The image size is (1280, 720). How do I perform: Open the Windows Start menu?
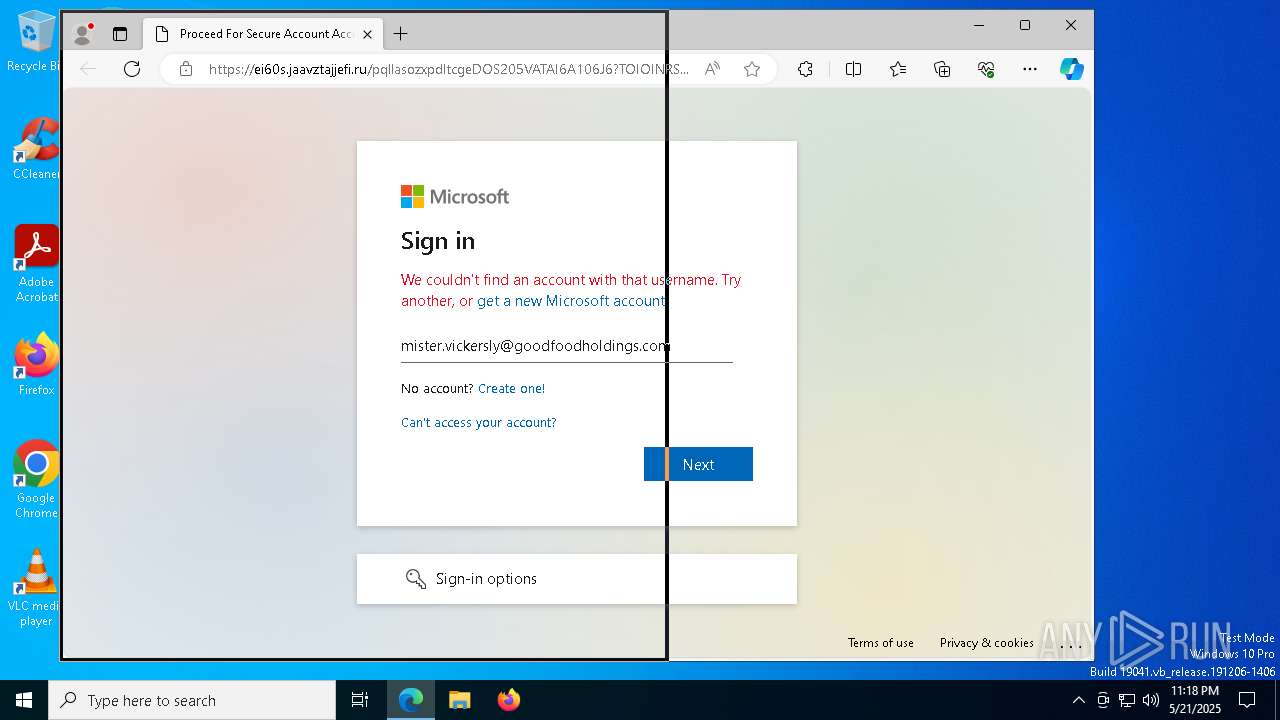click(x=24, y=700)
